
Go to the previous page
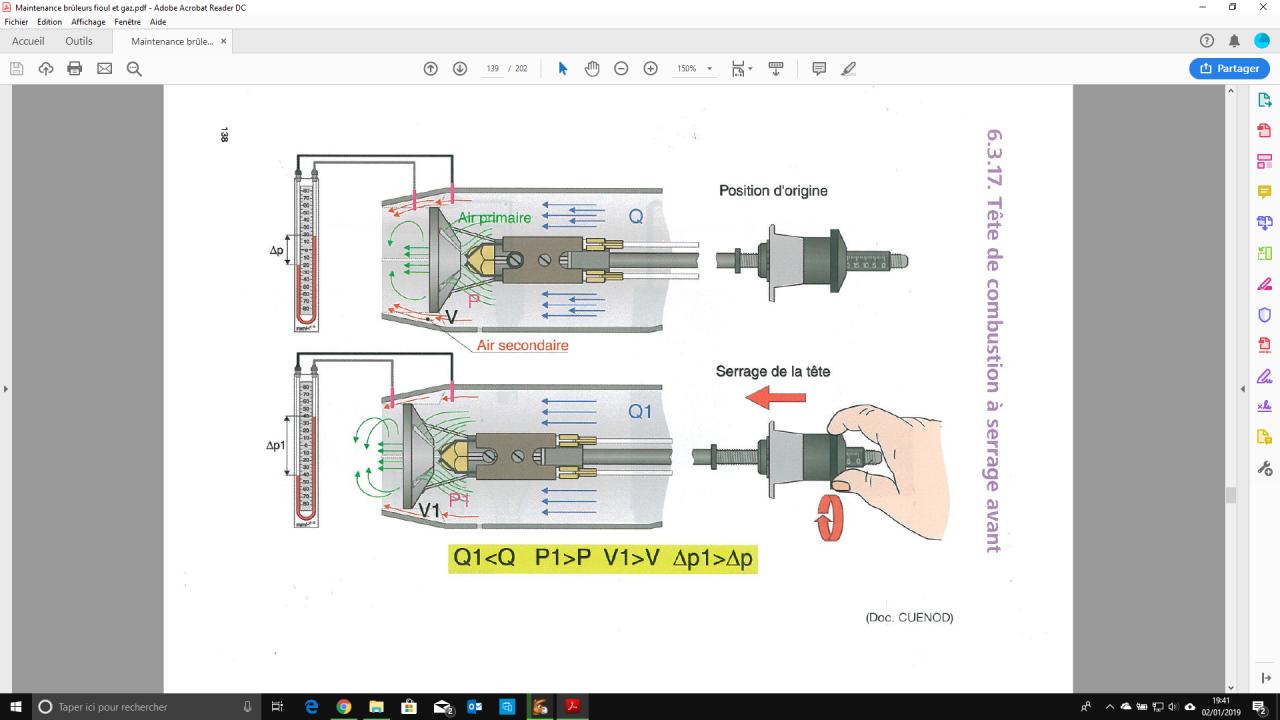click(431, 68)
